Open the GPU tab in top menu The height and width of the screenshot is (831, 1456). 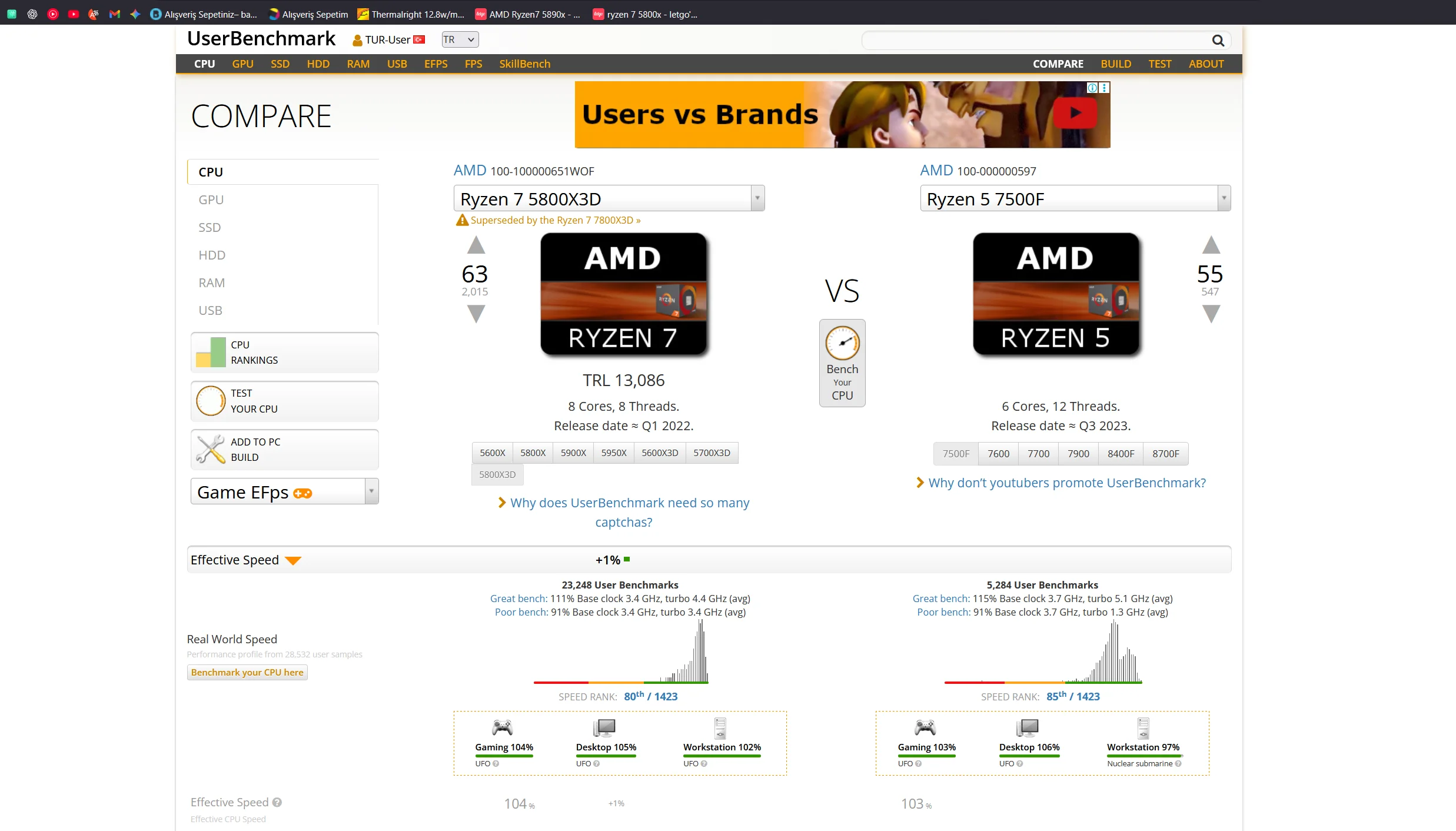[x=242, y=64]
